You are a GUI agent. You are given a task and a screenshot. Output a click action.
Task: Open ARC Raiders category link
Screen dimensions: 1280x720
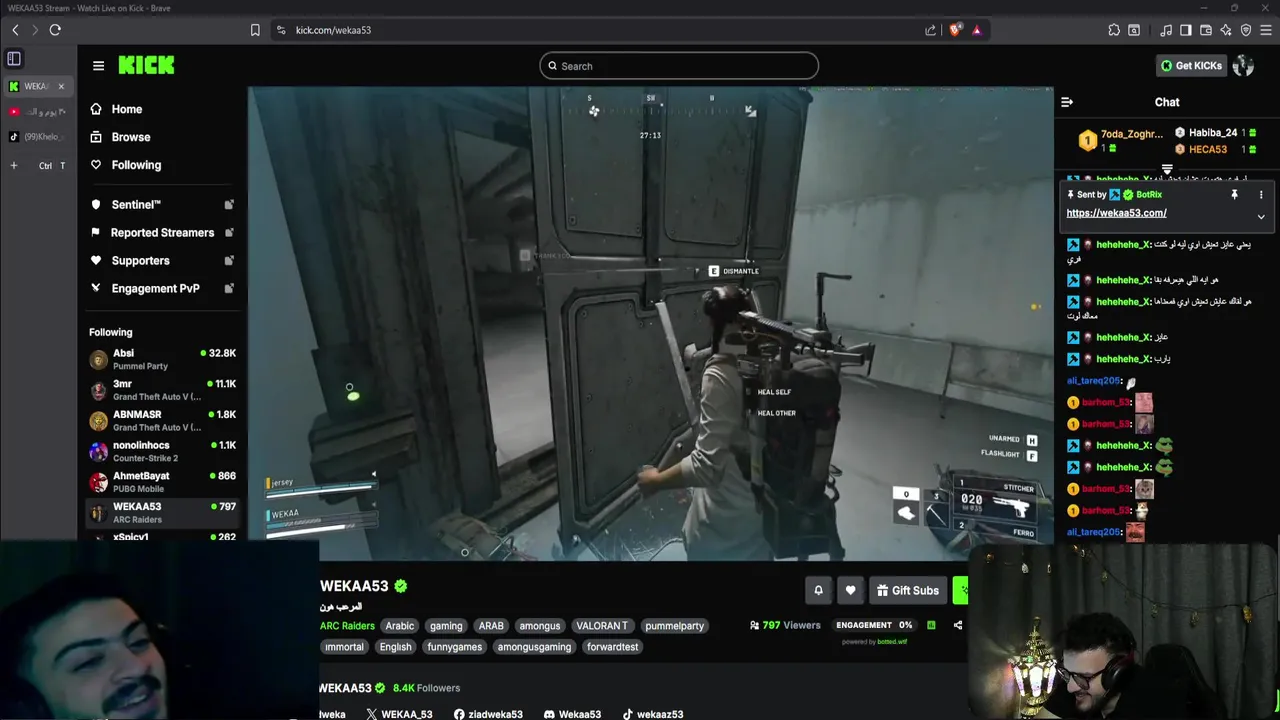tap(347, 626)
